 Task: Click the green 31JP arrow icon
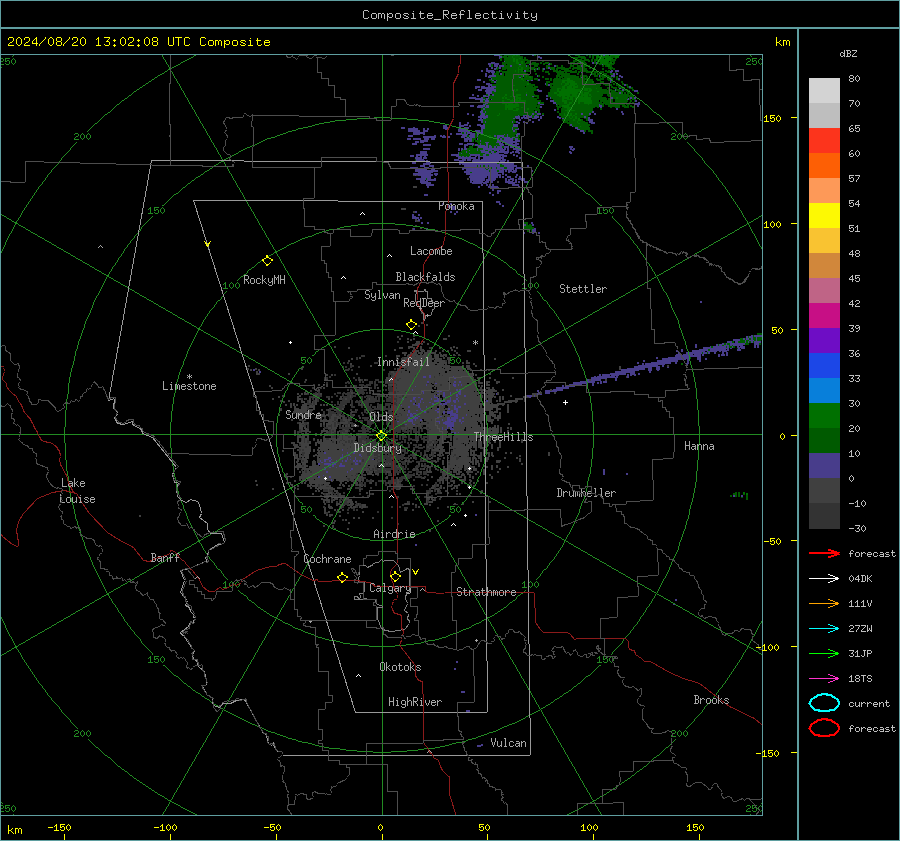(x=824, y=653)
